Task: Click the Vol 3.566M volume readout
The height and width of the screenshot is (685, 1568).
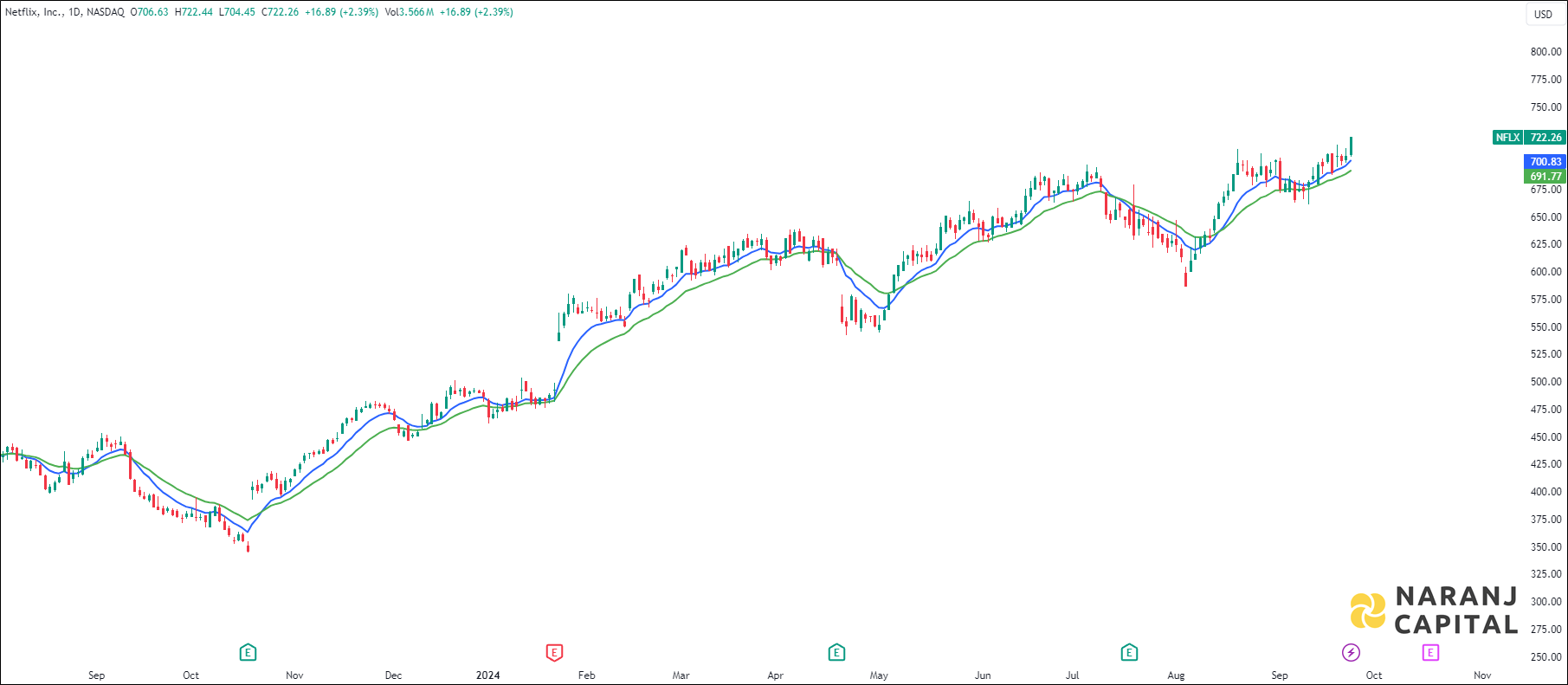Action: [409, 12]
